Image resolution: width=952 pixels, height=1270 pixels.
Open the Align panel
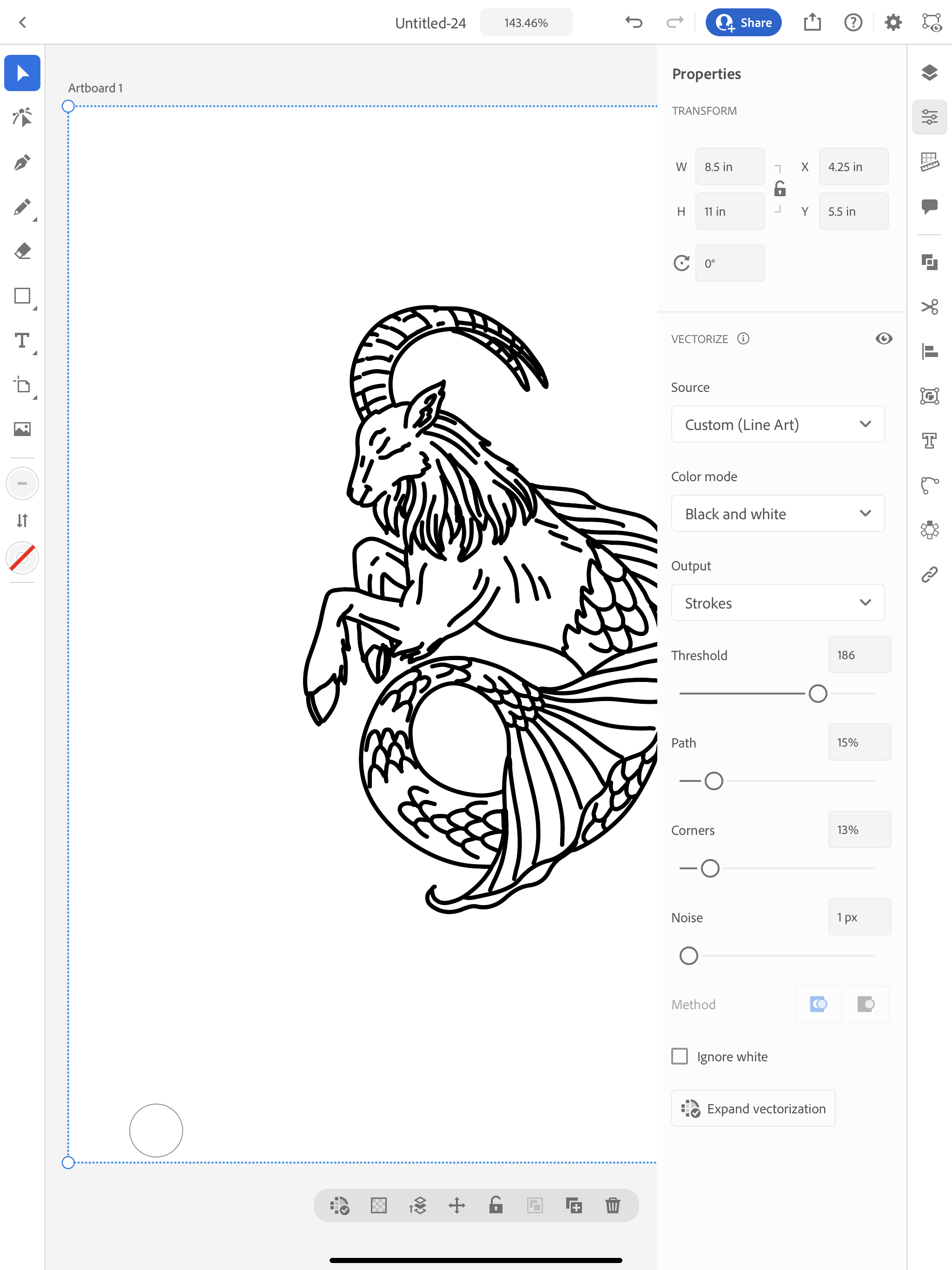(x=930, y=351)
